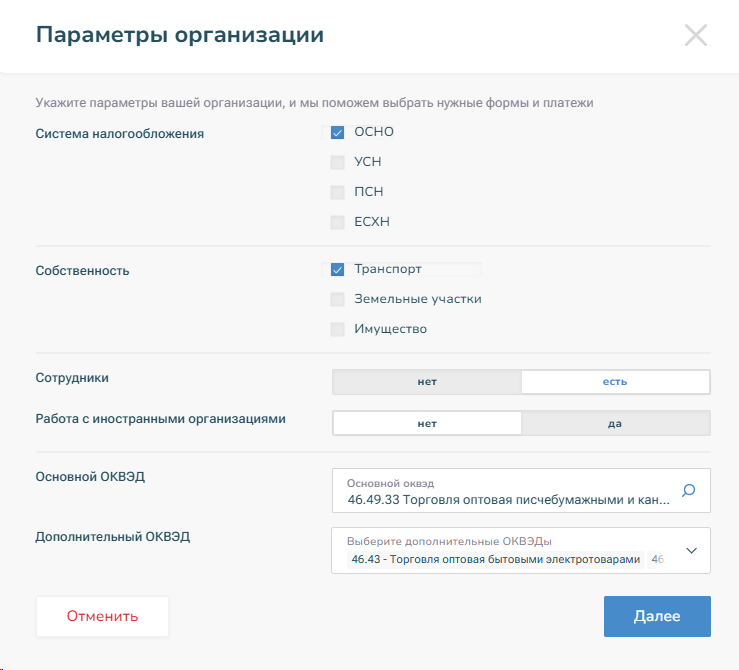
Task: Choose нет for foreign organizations work
Action: (x=427, y=423)
